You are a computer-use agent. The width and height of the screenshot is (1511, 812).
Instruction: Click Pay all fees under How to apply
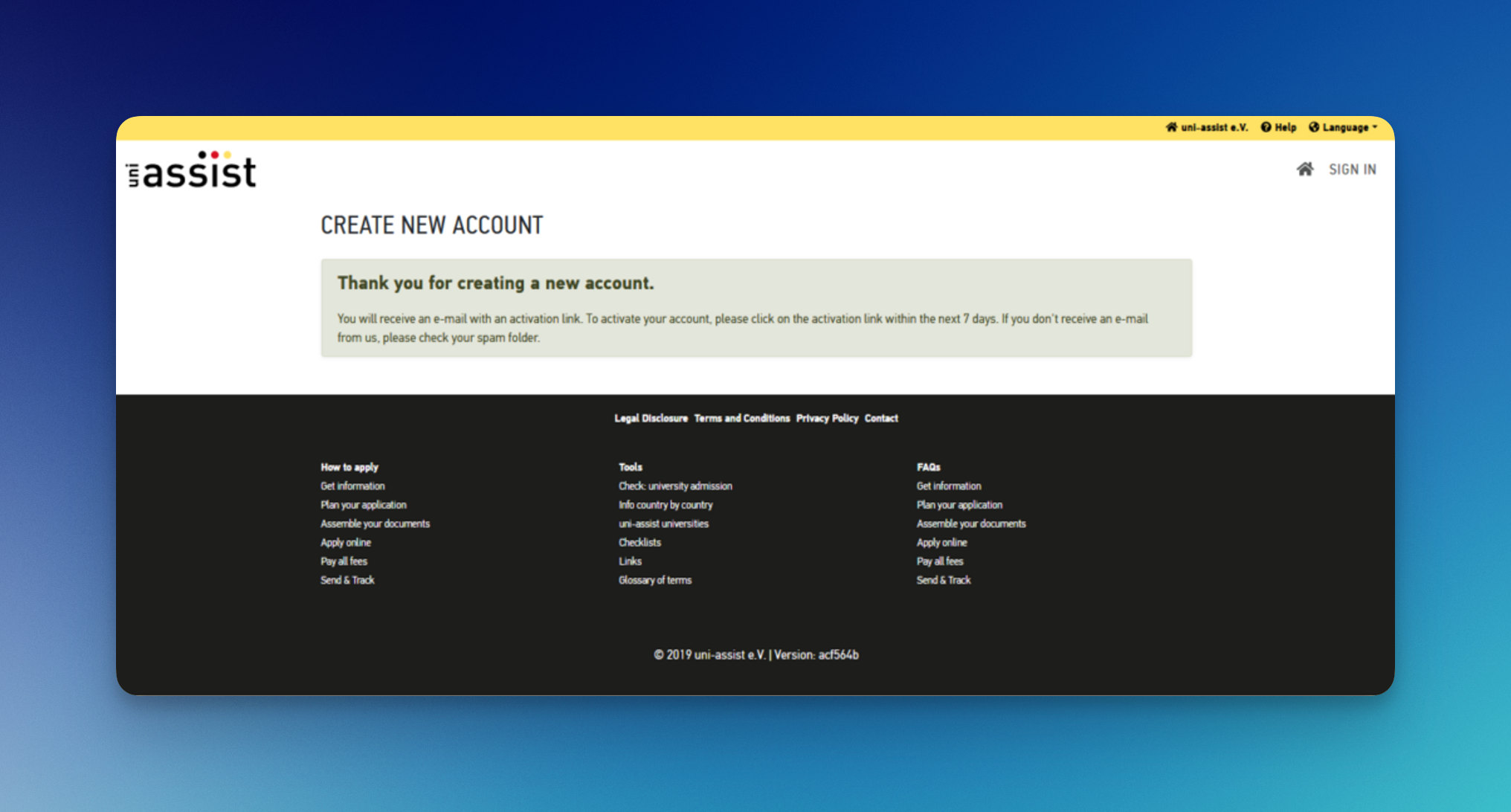(344, 561)
